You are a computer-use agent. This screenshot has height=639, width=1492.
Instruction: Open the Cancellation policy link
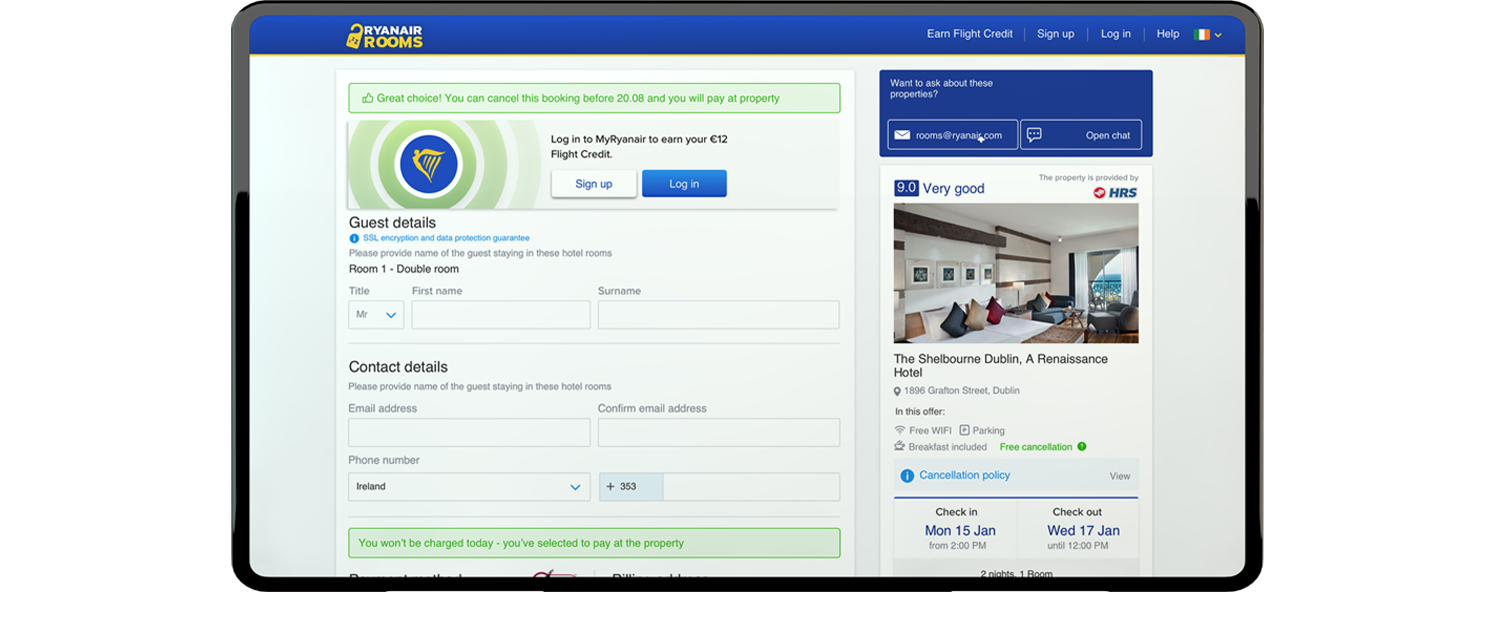[965, 476]
